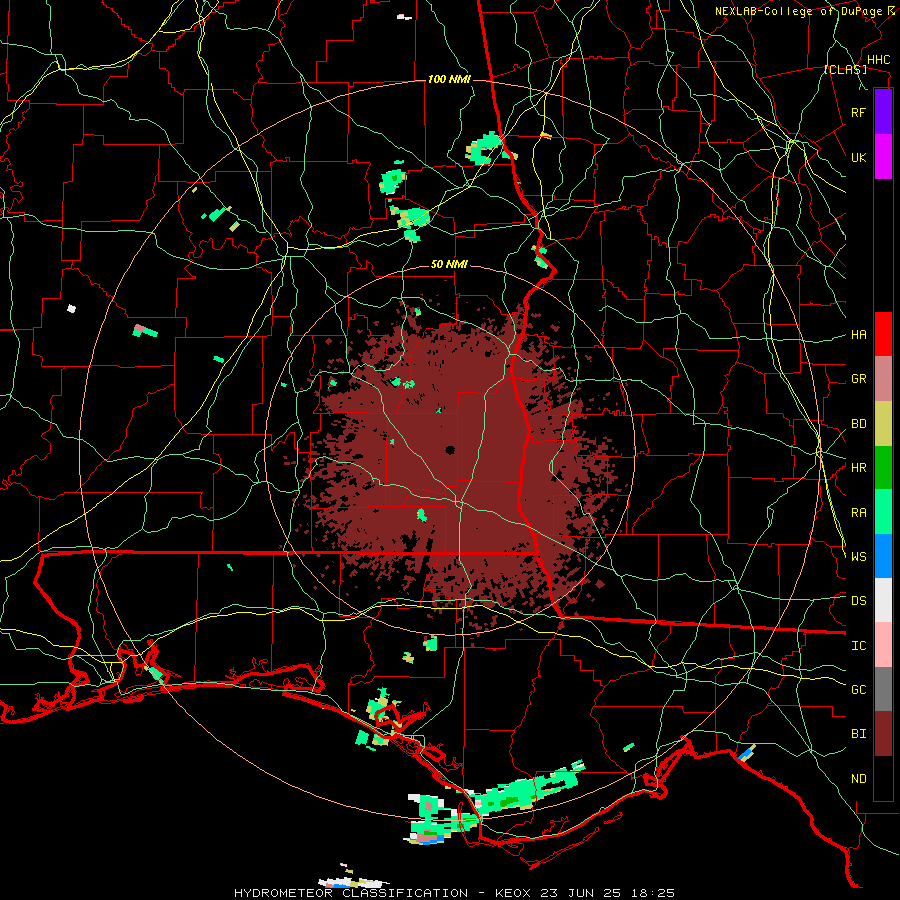Click the white DS legend swatch
The height and width of the screenshot is (900, 900).
tap(883, 600)
